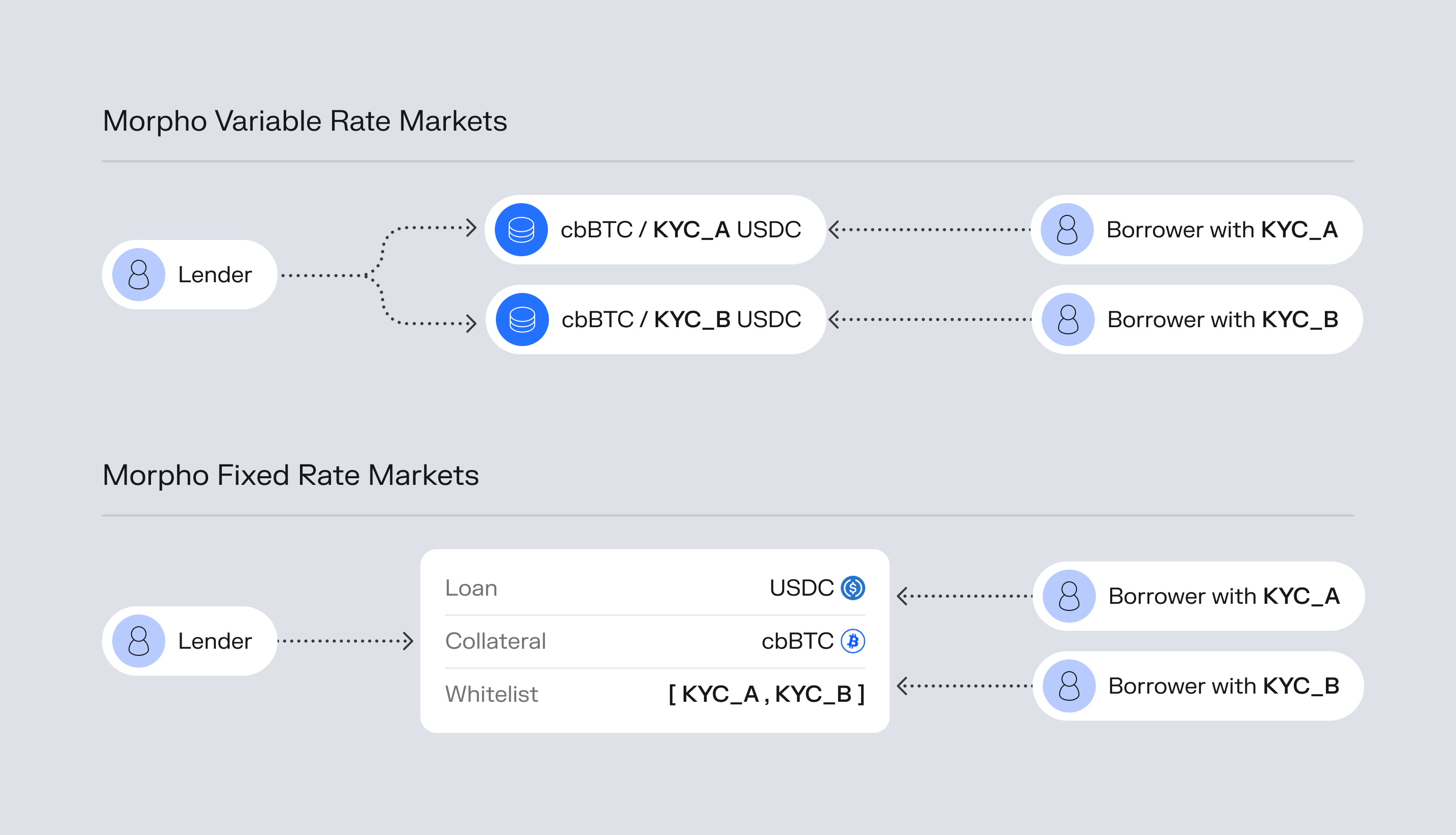Click the variable-rate Borrower with KYC_B avatar

click(x=1068, y=320)
